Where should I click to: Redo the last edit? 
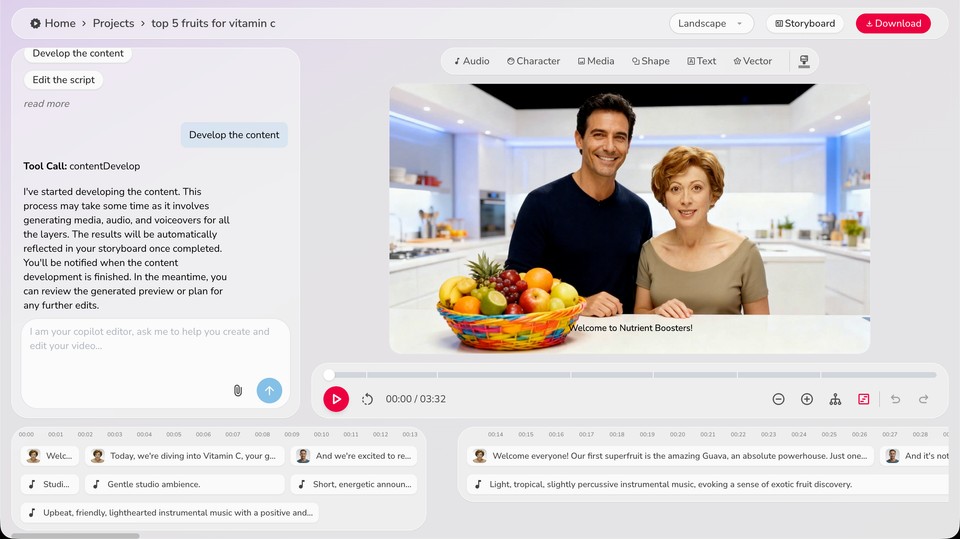(x=924, y=399)
